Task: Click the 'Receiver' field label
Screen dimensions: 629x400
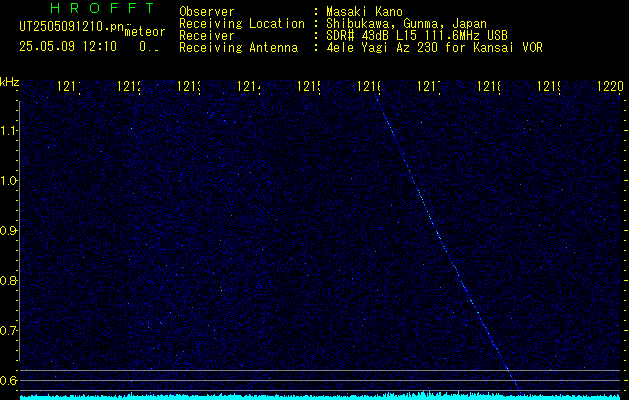Action: click(207, 36)
